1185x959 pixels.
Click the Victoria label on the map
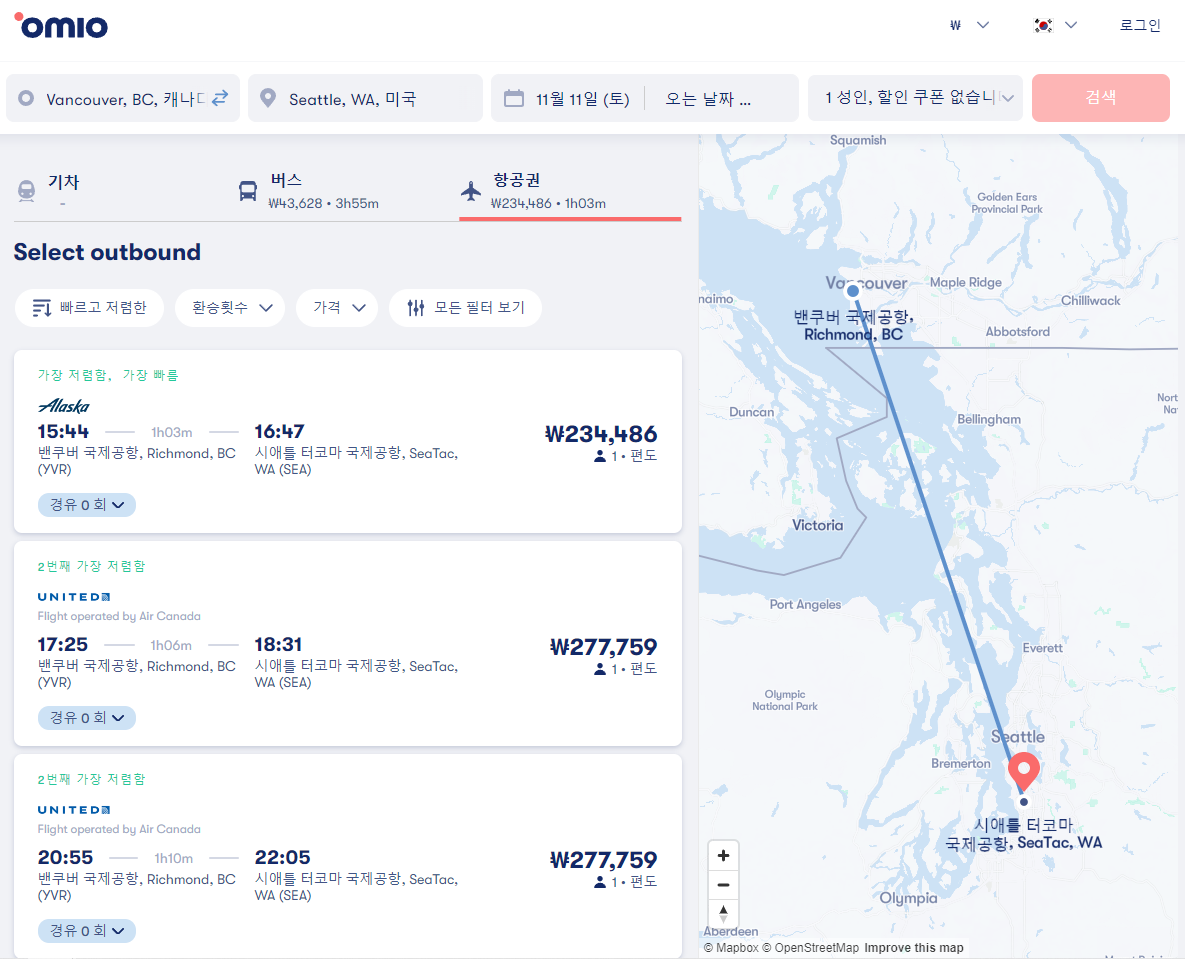pyautogui.click(x=817, y=525)
